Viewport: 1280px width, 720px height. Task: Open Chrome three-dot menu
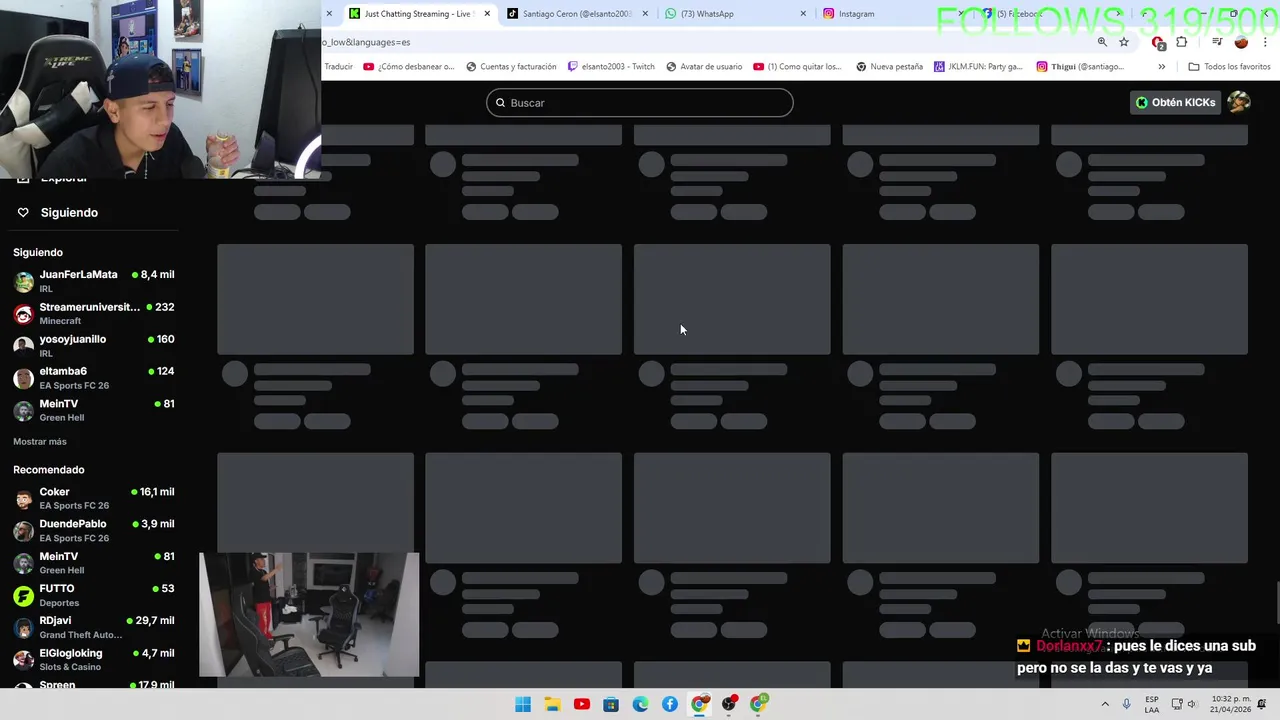click(x=1265, y=42)
